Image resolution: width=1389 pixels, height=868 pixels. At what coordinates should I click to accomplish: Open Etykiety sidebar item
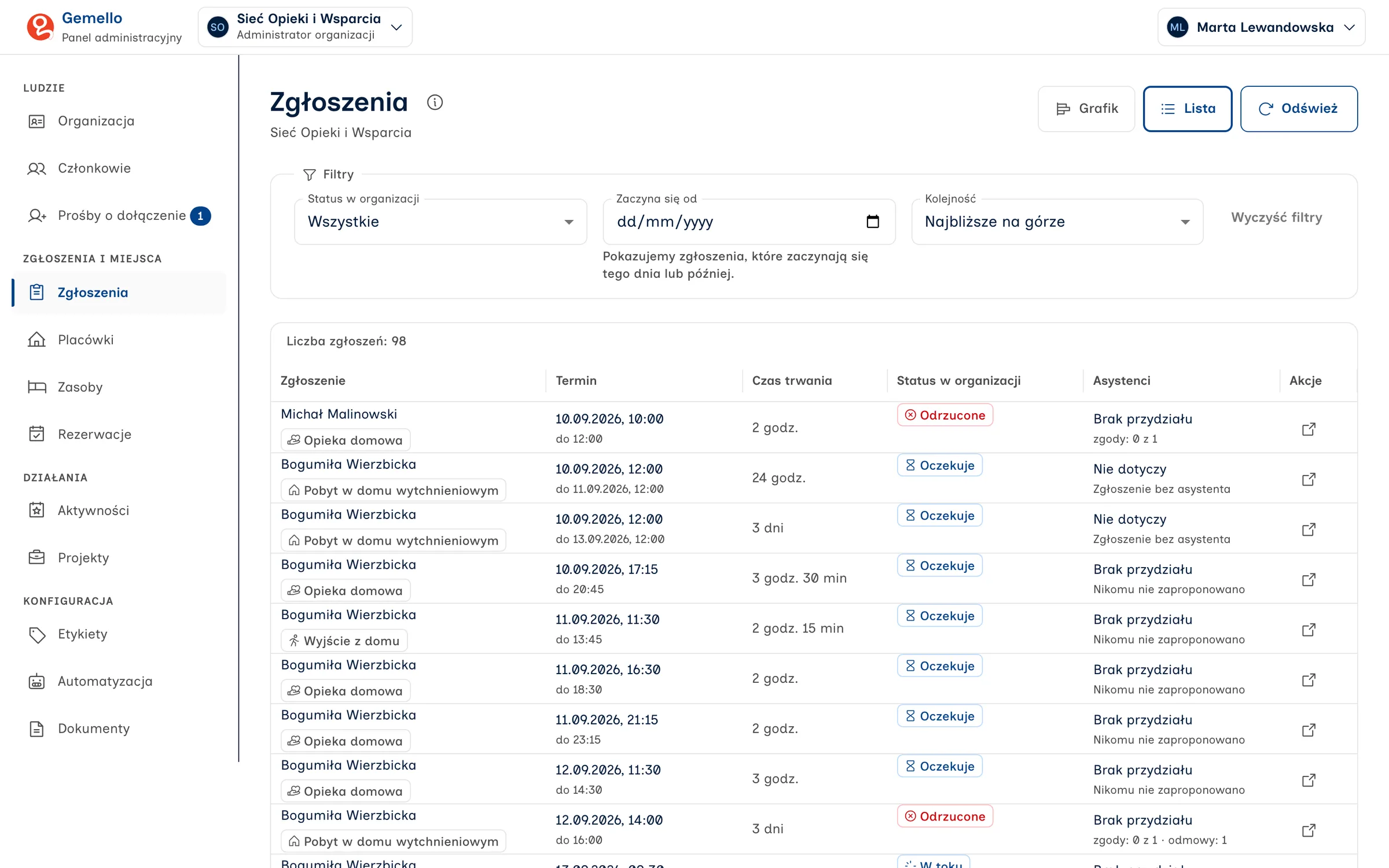tap(119, 635)
